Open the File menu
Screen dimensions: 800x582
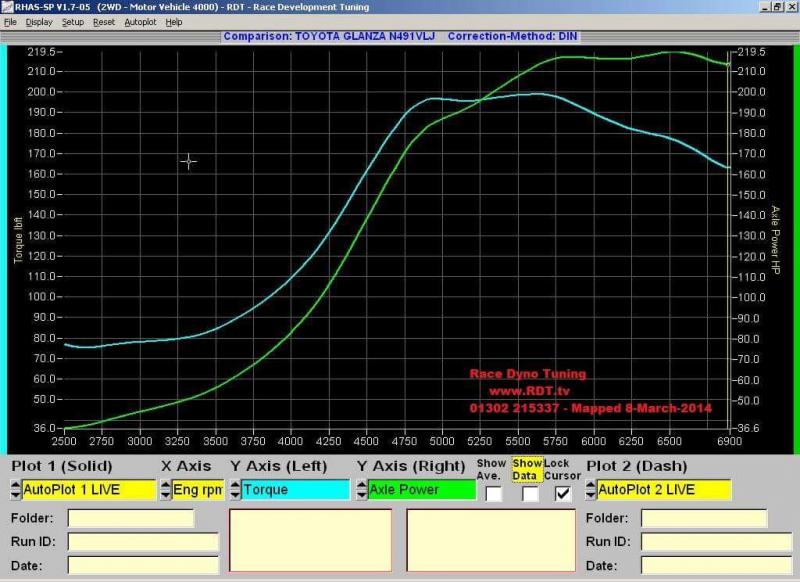[x=10, y=22]
